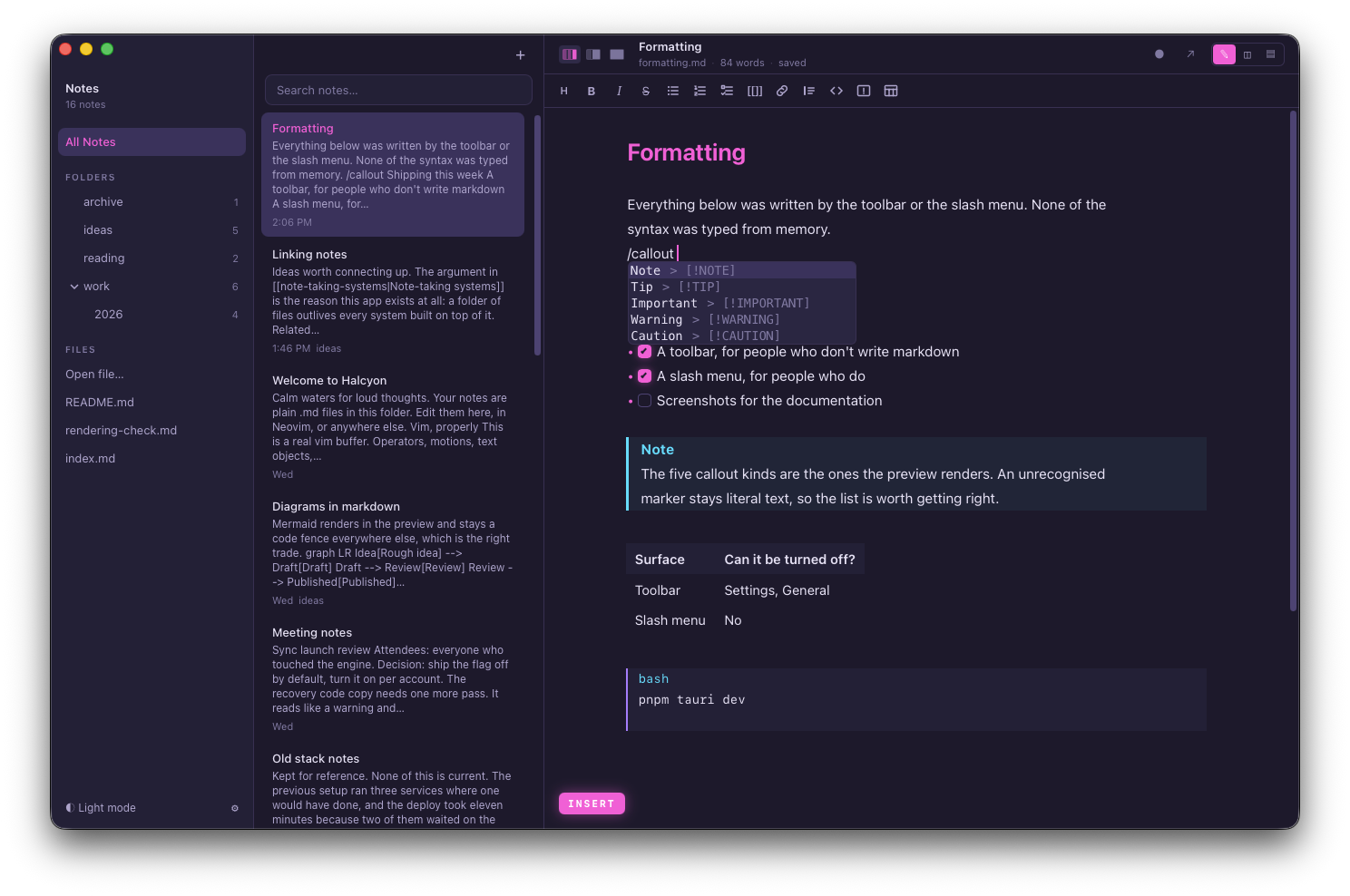
Task: Toggle bold formatting
Action: [592, 91]
